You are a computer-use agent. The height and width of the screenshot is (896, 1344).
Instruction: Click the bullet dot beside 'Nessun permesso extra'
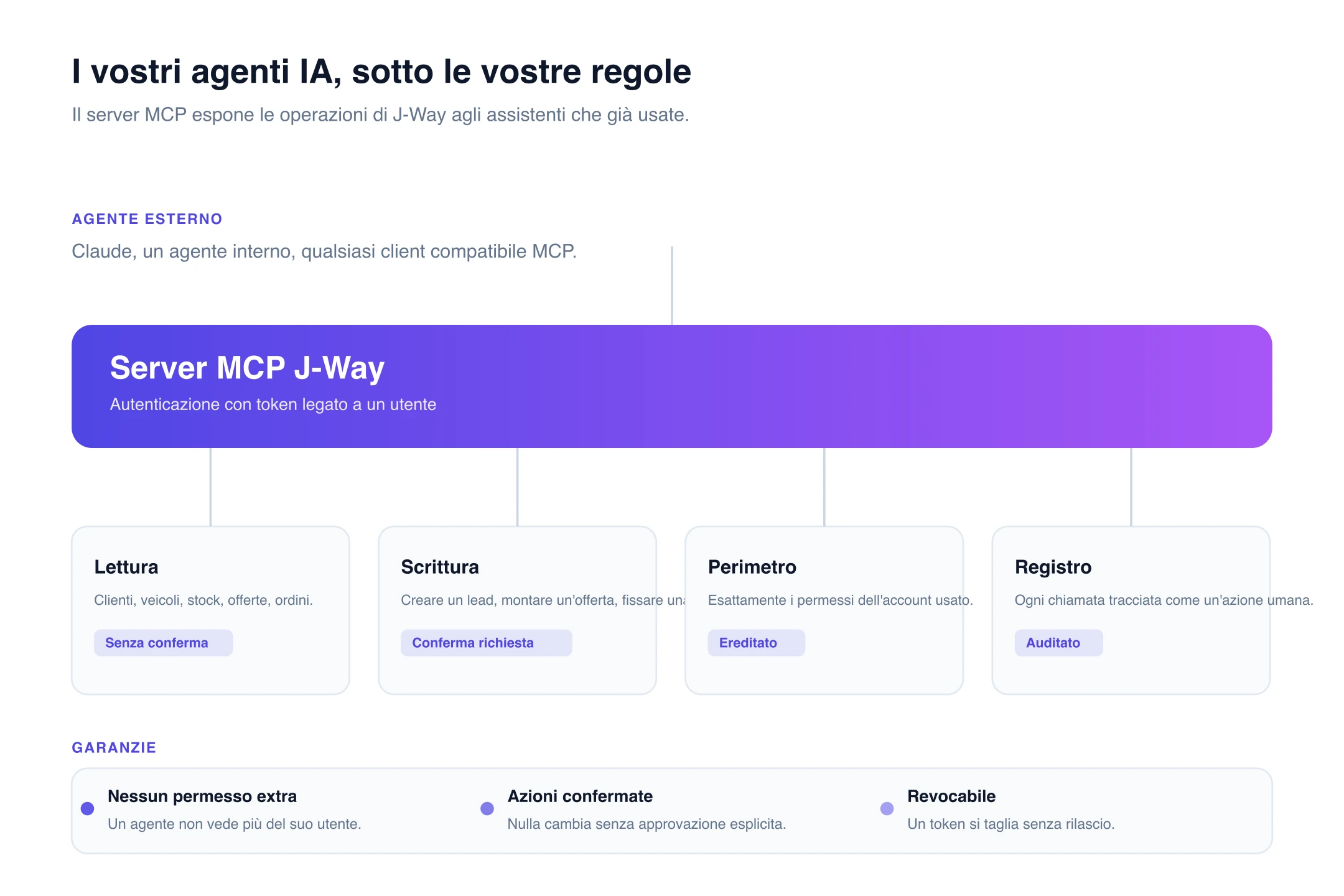(88, 808)
